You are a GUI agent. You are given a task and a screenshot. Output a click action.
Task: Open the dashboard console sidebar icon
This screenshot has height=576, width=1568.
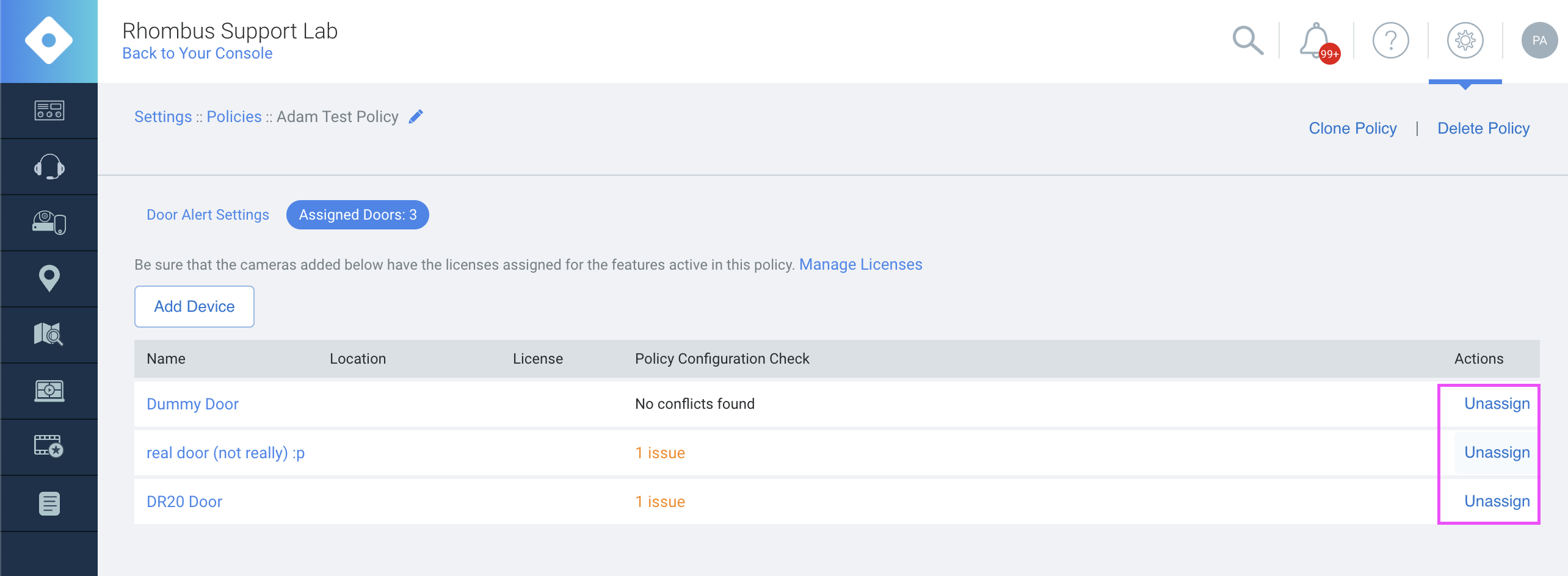point(49,110)
